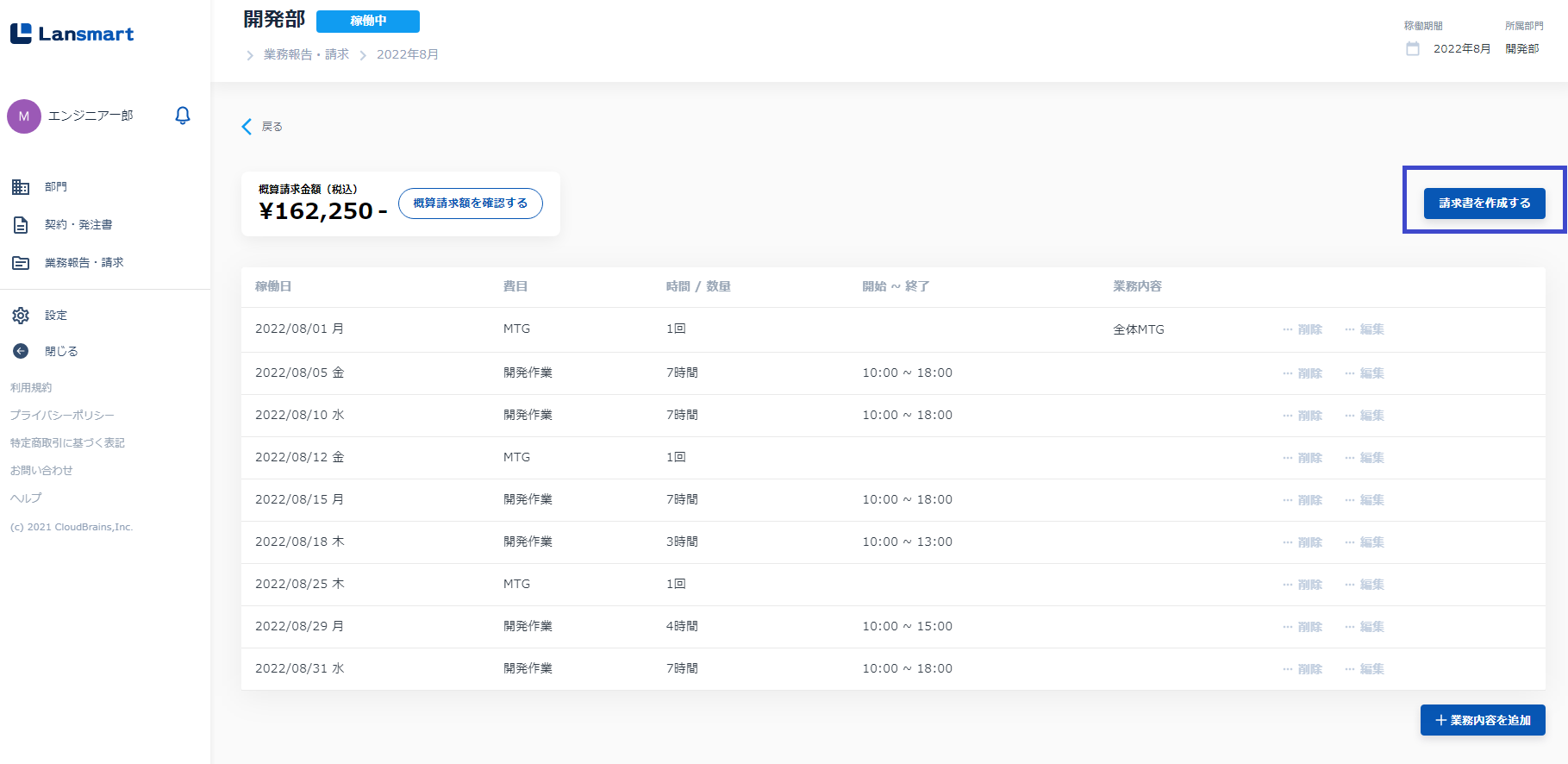Click the 部門 building icon
The height and width of the screenshot is (764, 1568).
(x=21, y=187)
